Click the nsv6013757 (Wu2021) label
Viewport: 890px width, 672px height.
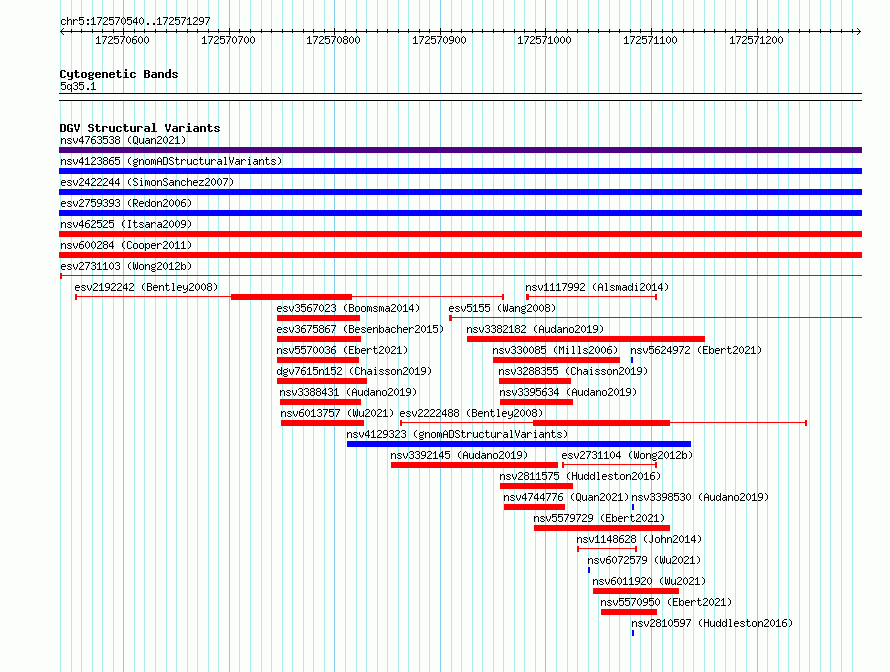click(x=337, y=413)
